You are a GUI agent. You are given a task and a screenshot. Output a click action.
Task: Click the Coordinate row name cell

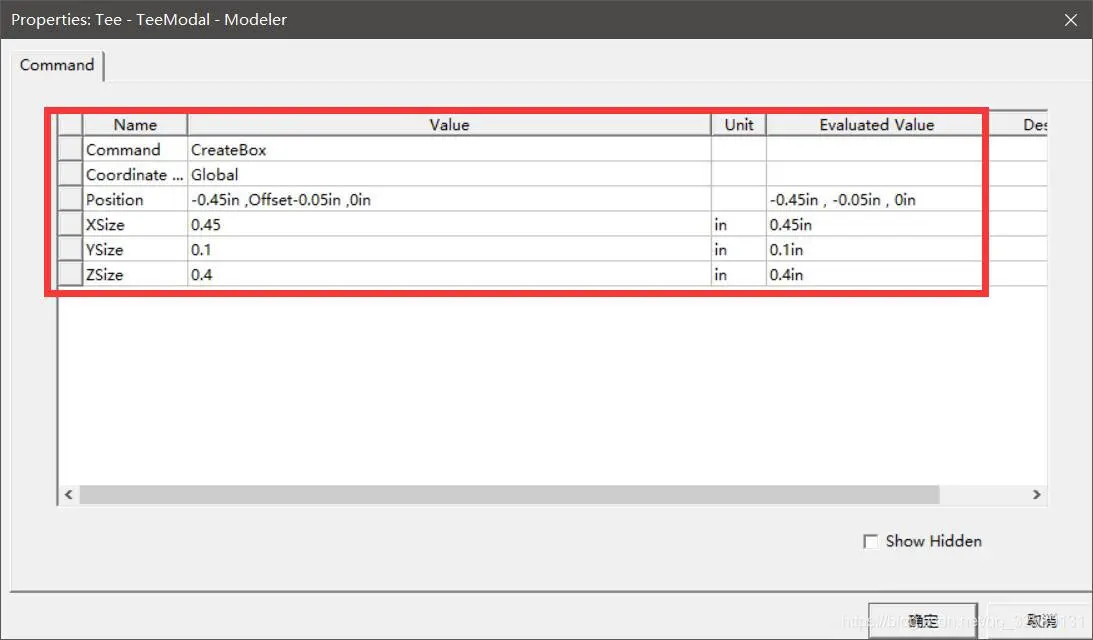click(x=135, y=174)
